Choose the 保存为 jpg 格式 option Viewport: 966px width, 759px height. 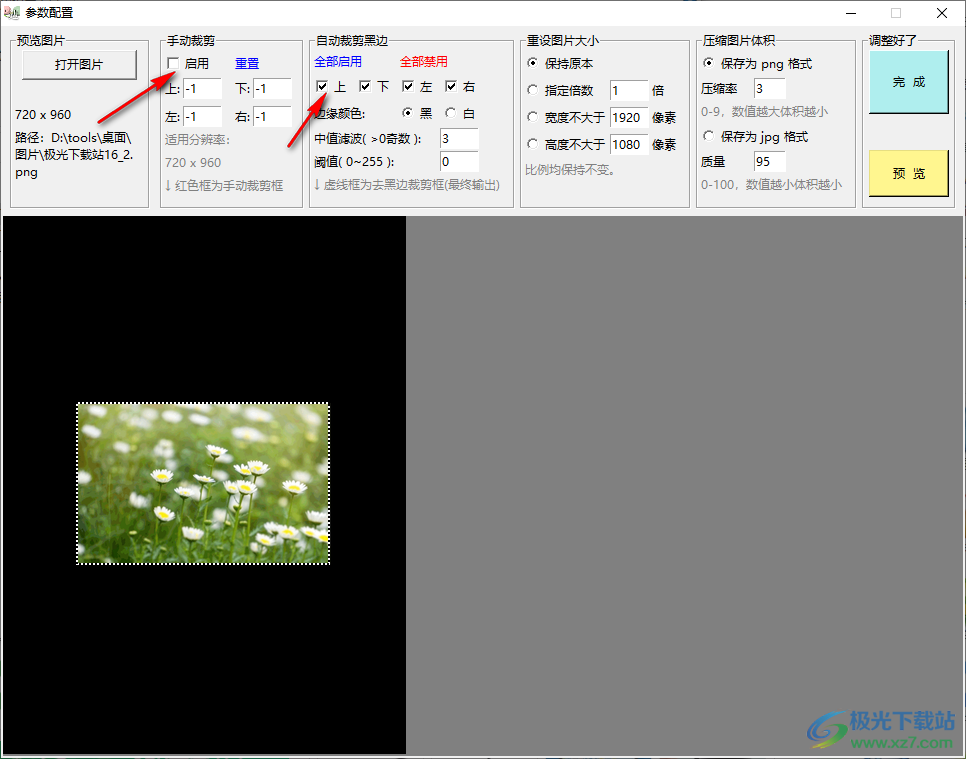coord(709,136)
